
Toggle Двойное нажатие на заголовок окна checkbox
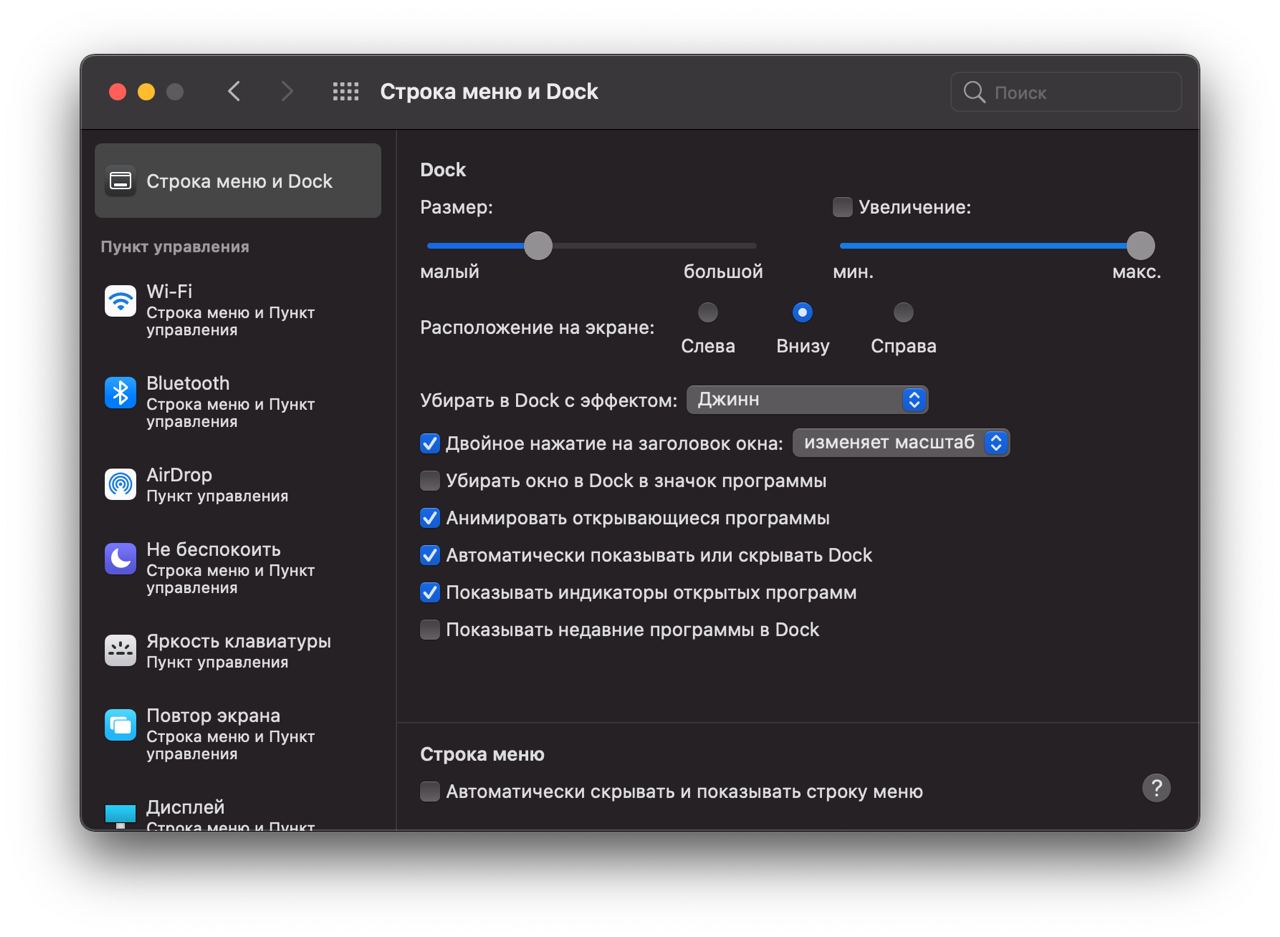click(430, 443)
